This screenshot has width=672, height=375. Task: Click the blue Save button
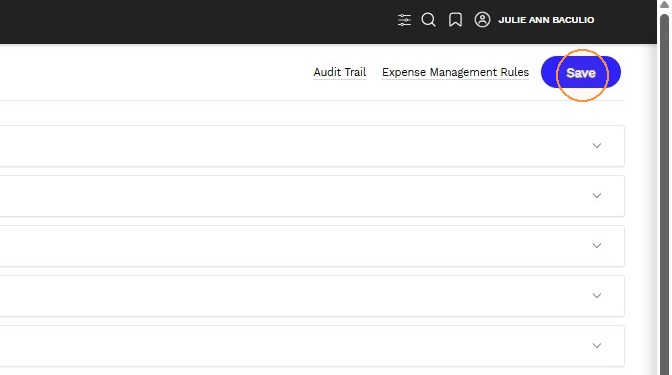[x=581, y=72]
